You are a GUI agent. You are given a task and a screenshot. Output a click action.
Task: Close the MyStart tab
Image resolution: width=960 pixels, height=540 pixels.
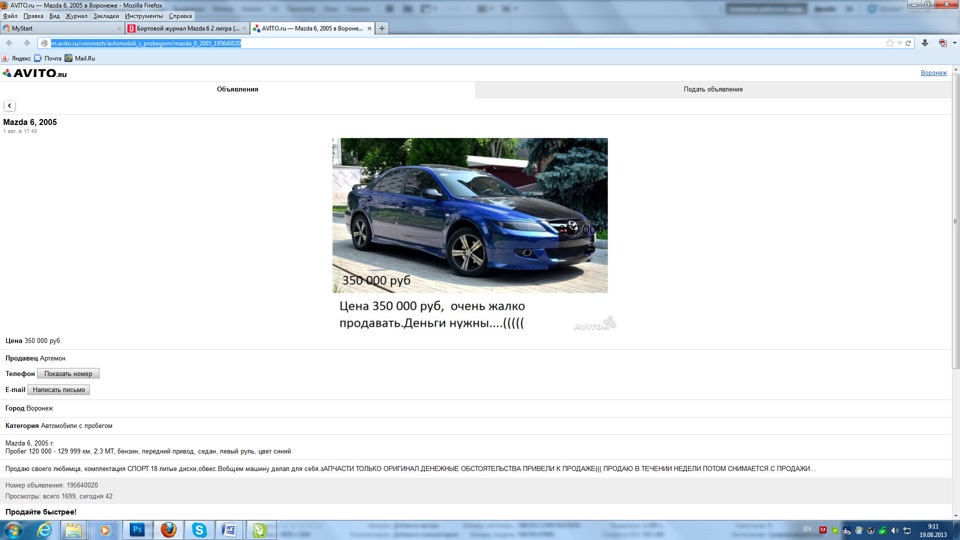(119, 29)
